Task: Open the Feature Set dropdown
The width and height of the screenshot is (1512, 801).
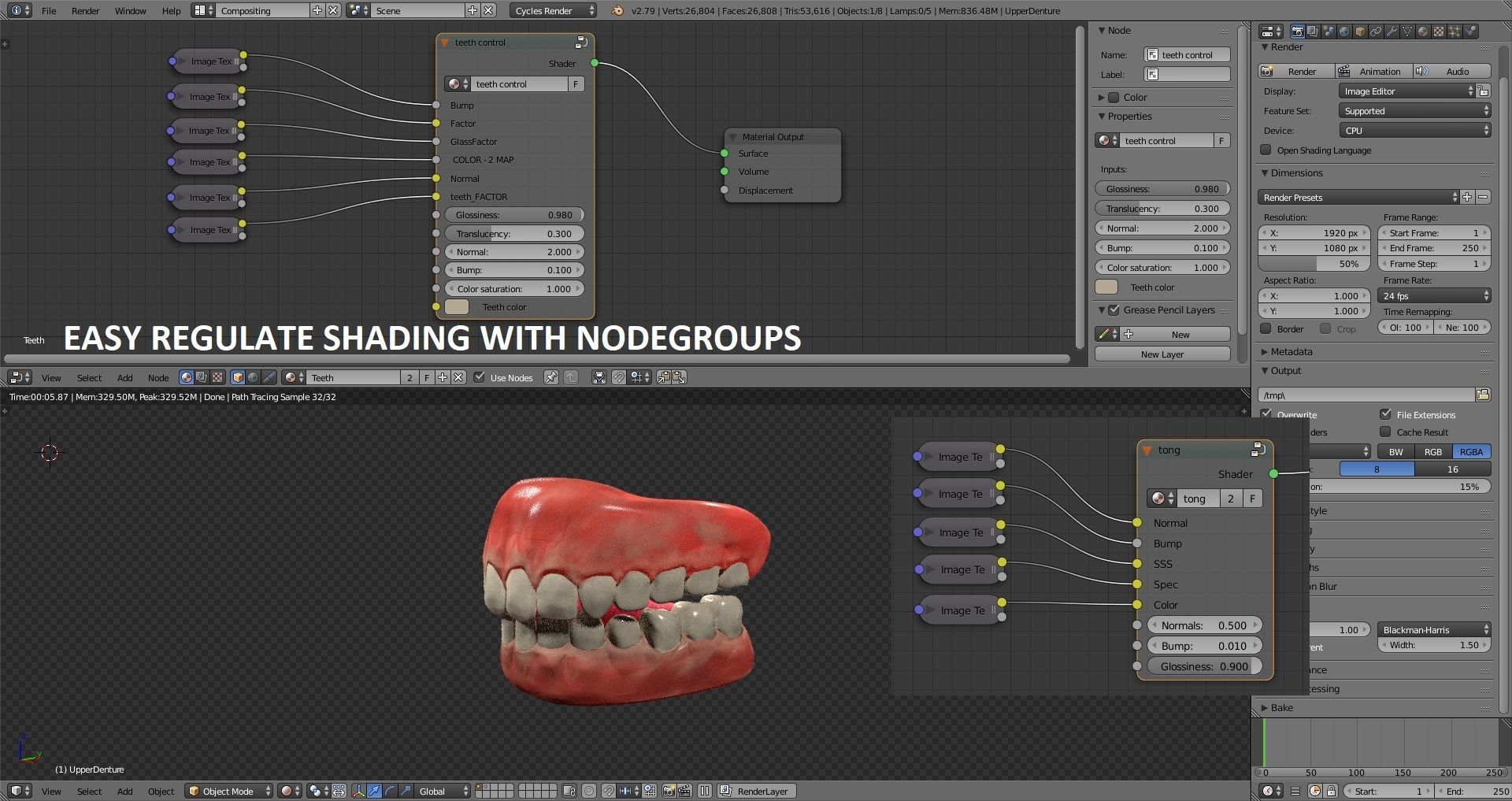Action: (1415, 111)
